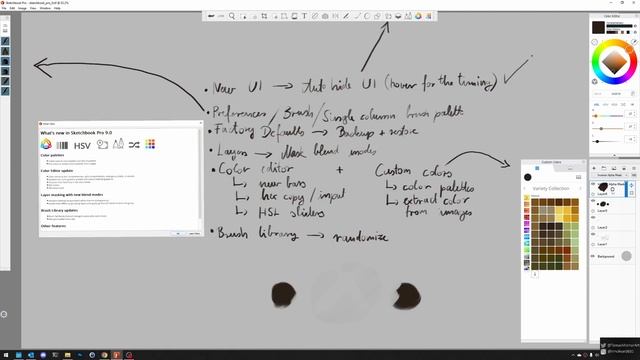The image size is (640, 360).
Task: Click the Windows Start button
Action: pos(6,355)
